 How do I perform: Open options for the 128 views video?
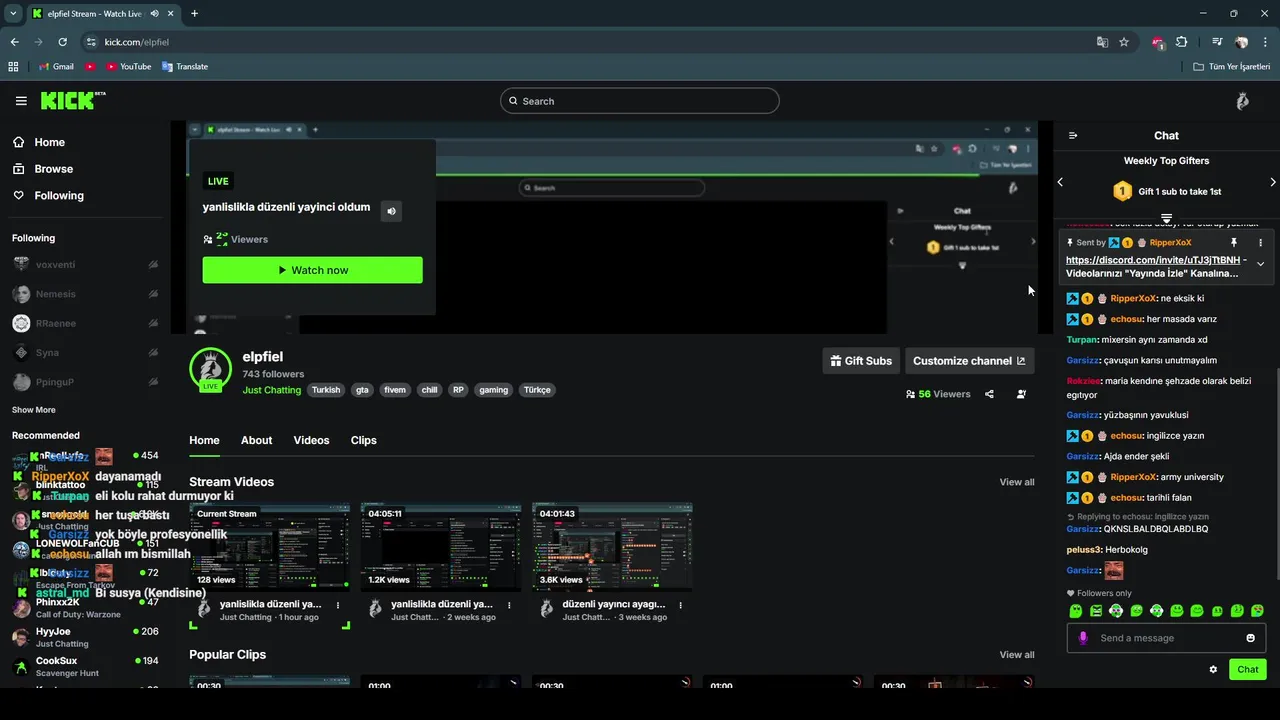coord(338,605)
